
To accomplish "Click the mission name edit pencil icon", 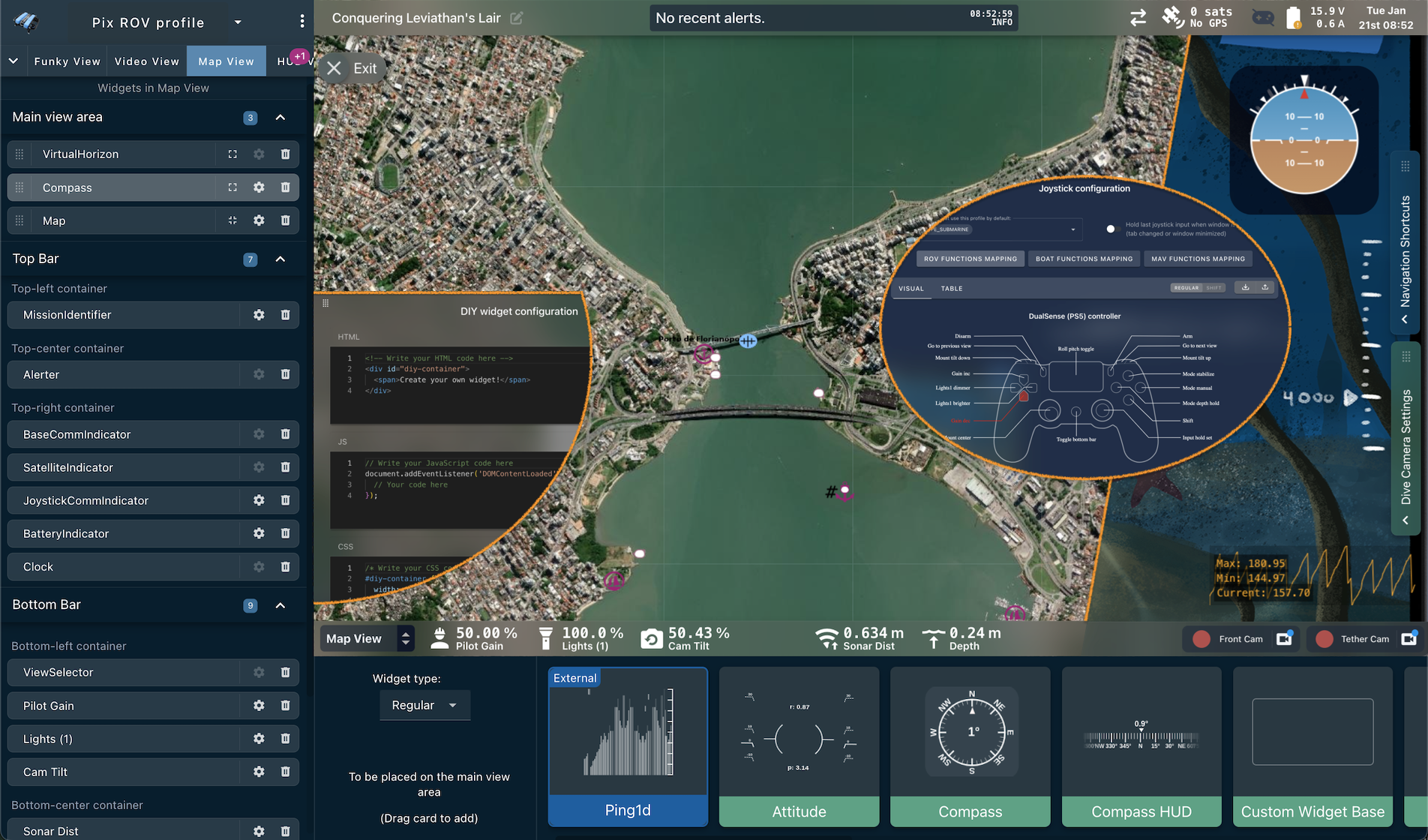I will (x=517, y=18).
